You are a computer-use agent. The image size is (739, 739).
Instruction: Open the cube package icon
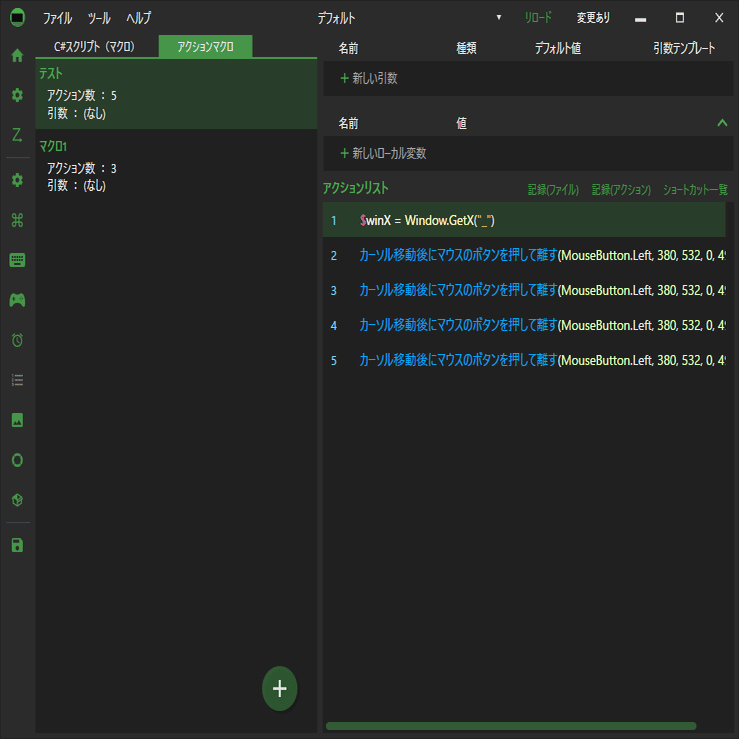17,500
